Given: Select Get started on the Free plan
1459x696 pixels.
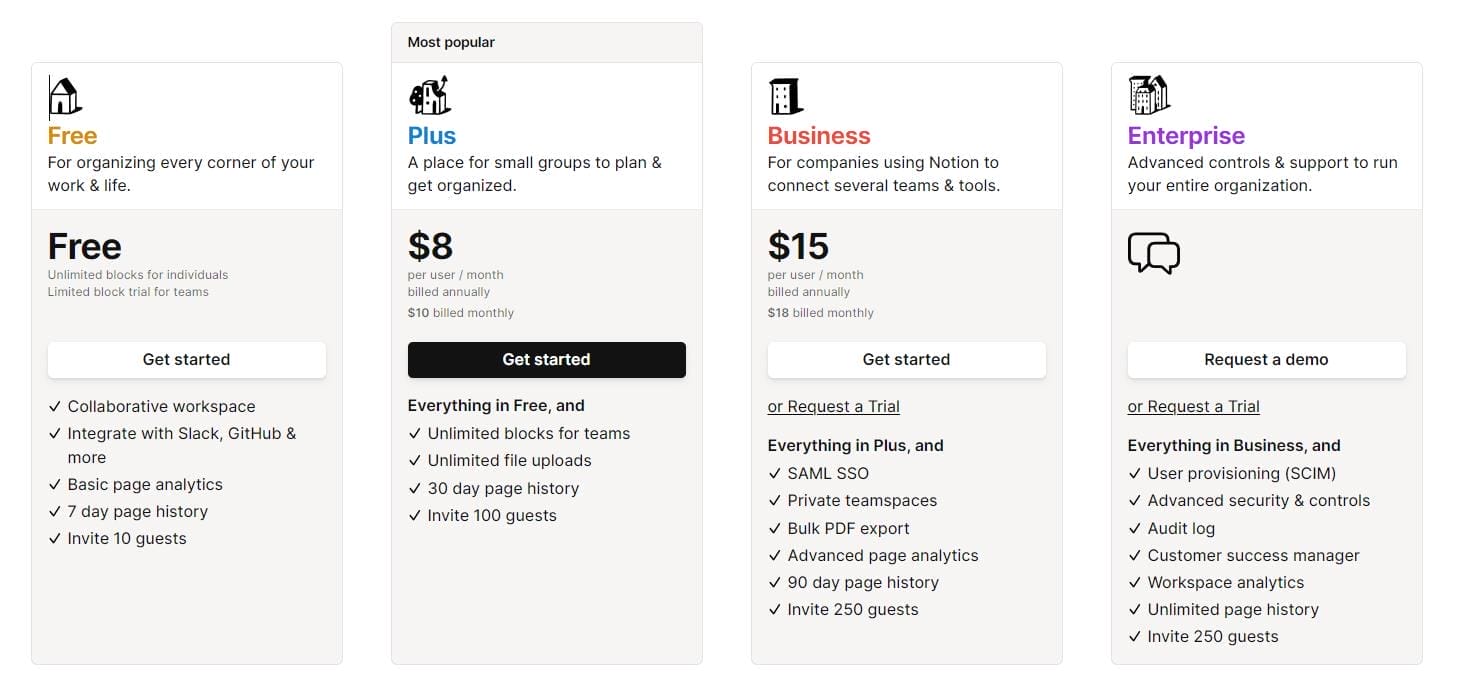Looking at the screenshot, I should coord(186,359).
